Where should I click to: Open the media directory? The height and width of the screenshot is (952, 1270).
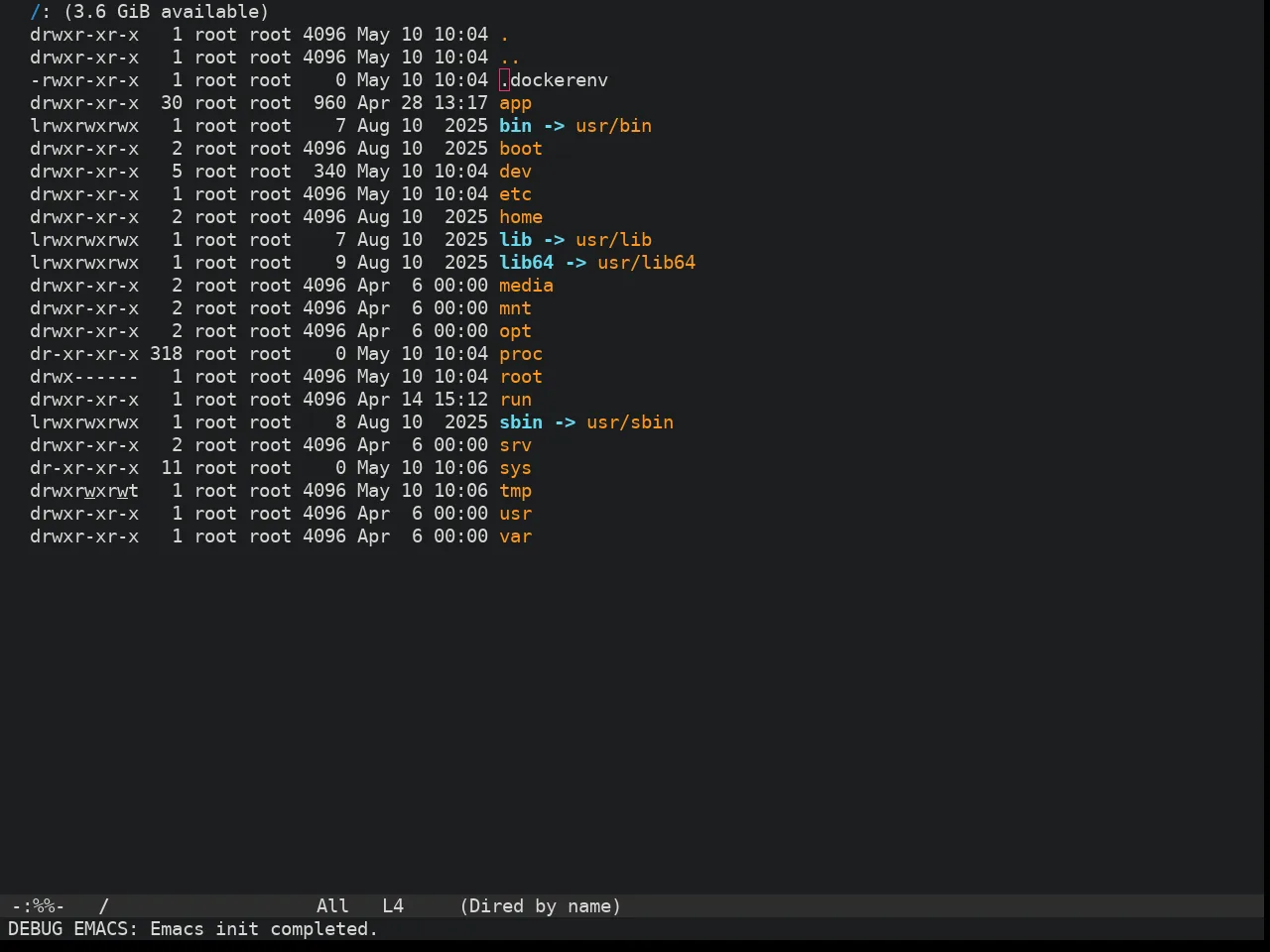tap(526, 286)
